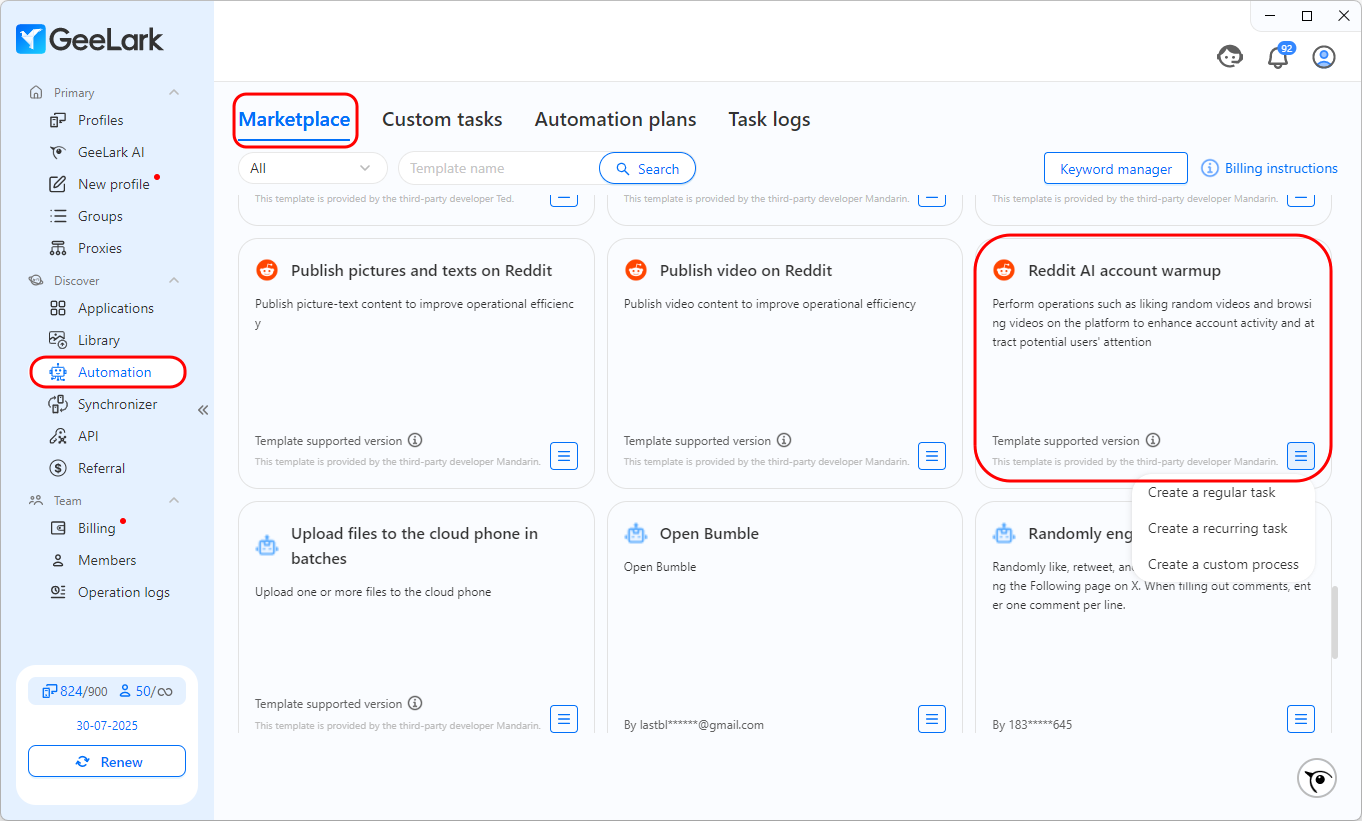Click robot icon on Upload files card
This screenshot has width=1362, height=821.
click(267, 546)
